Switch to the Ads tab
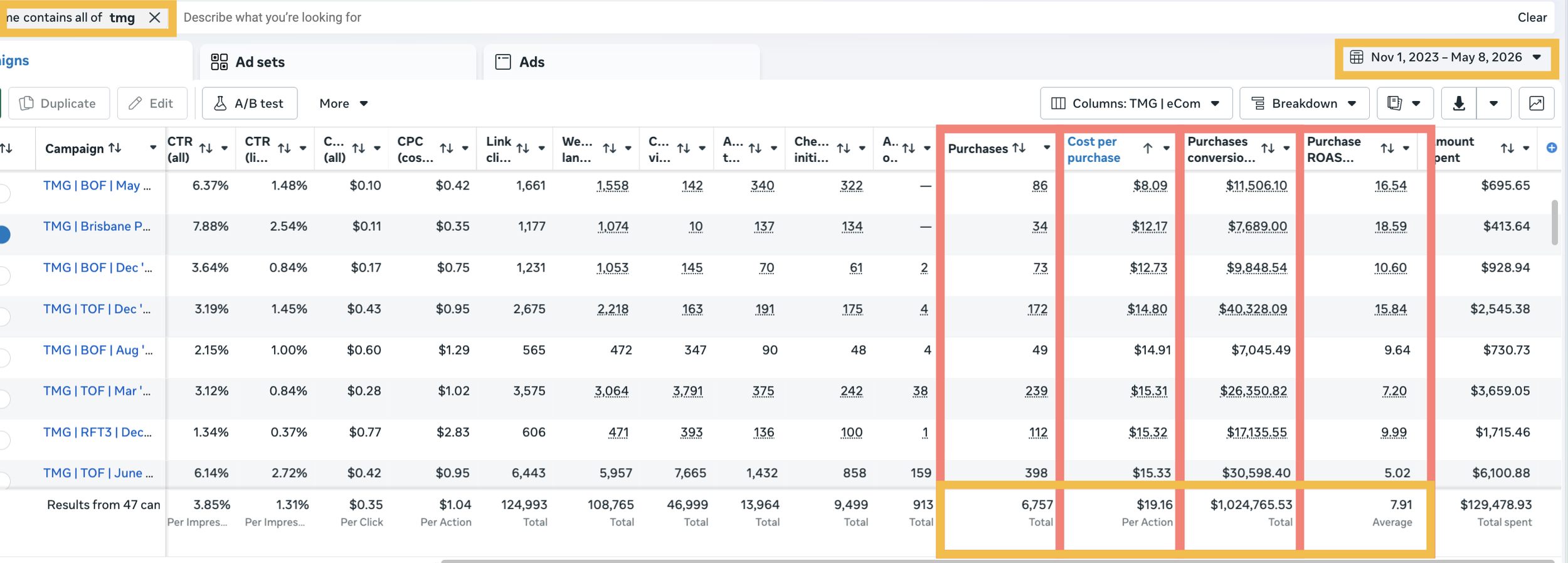 coord(621,62)
